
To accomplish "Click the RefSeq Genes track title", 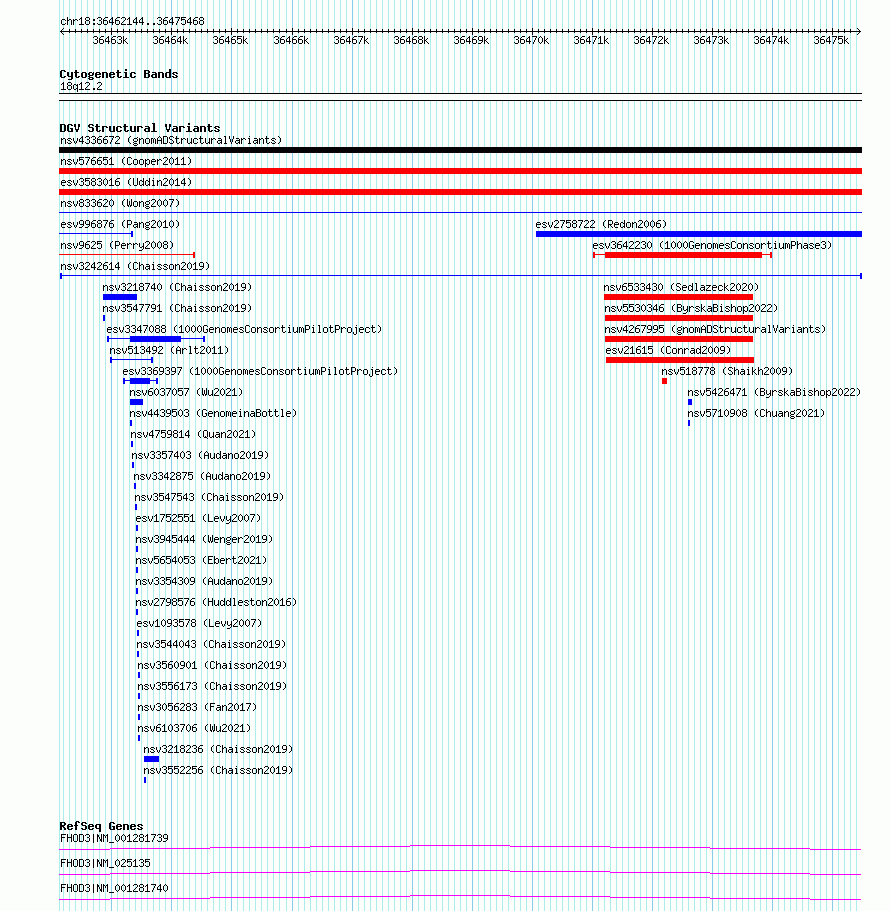I will (101, 826).
